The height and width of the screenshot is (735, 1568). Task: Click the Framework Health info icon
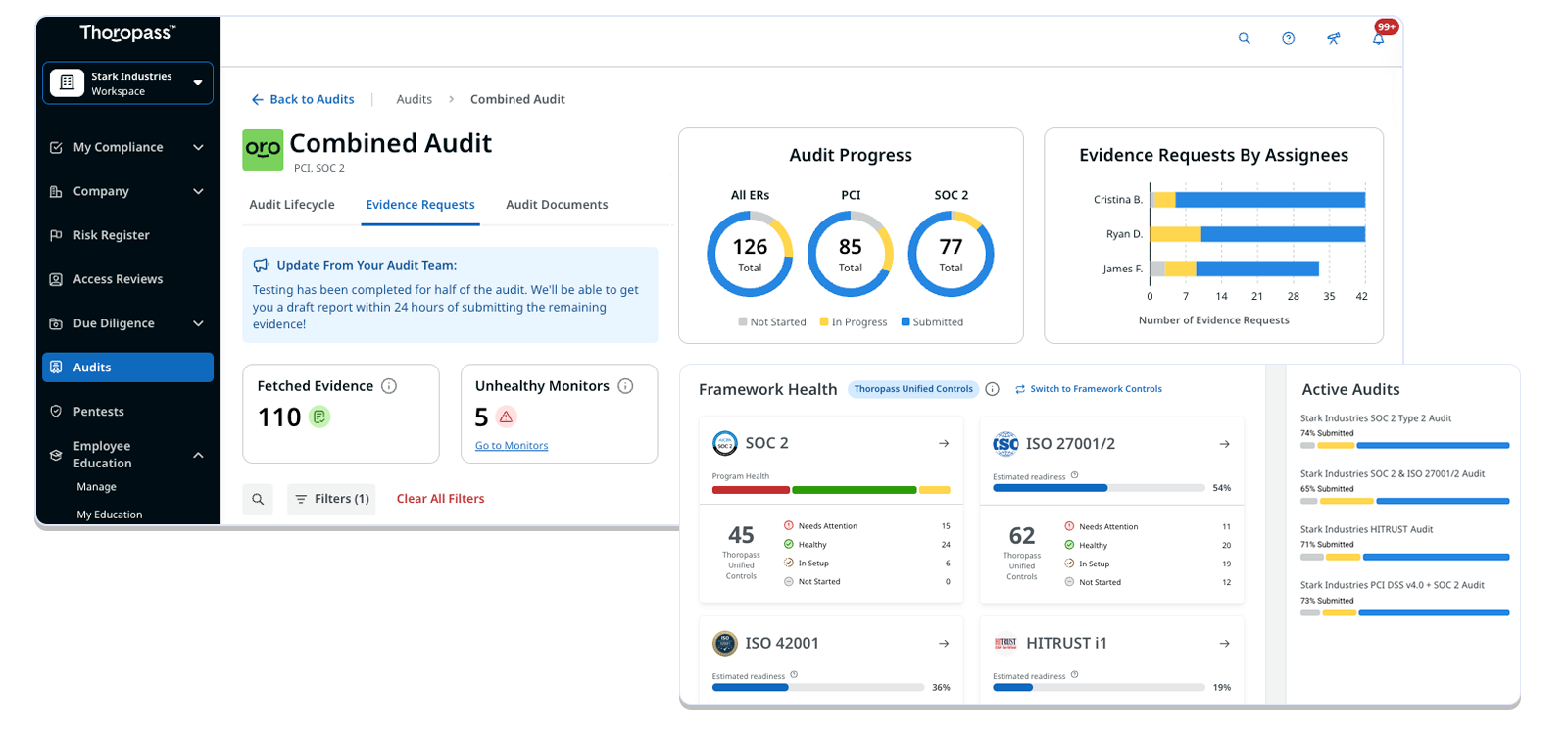(x=992, y=389)
